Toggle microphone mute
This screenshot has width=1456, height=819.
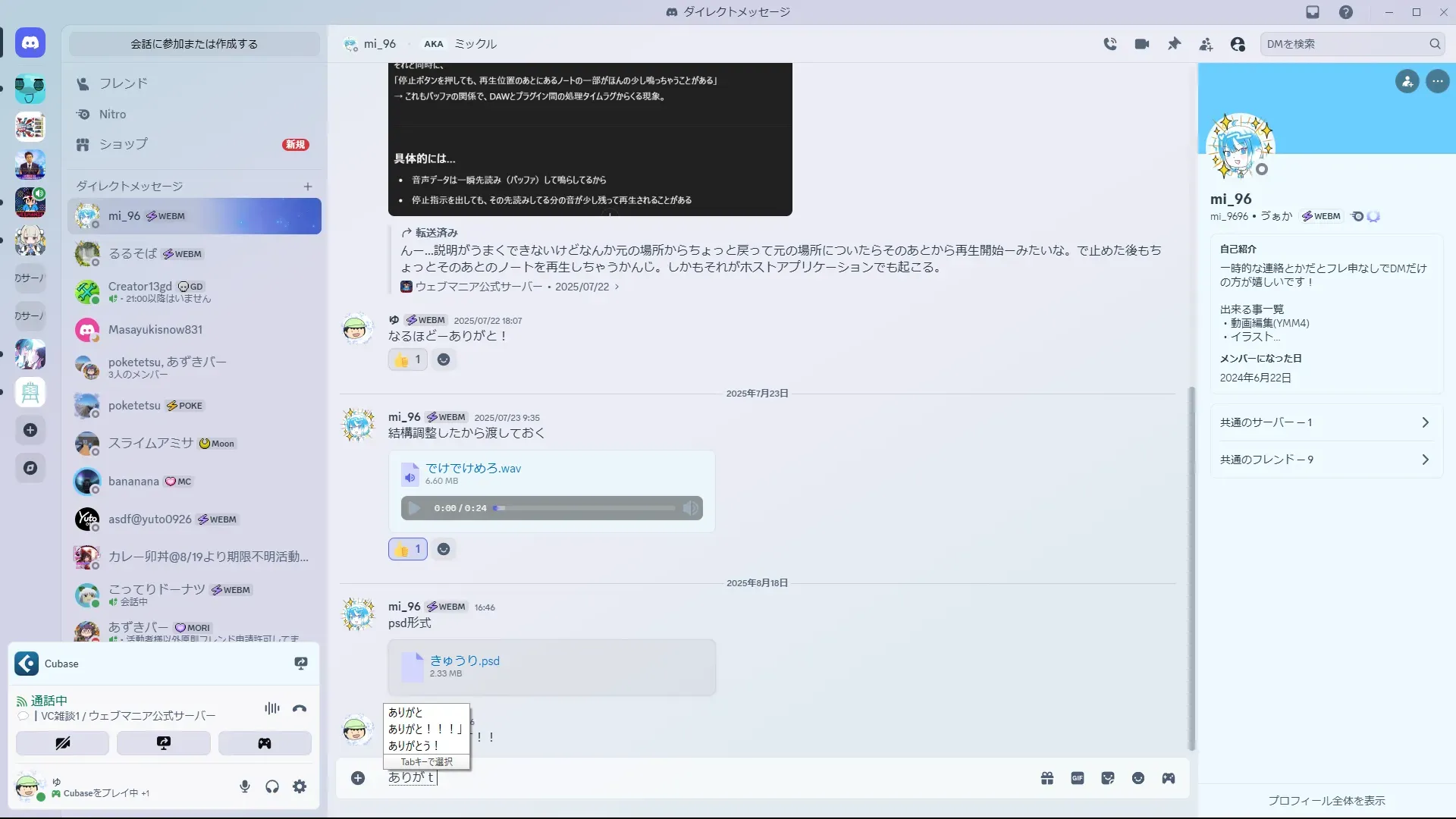244,786
